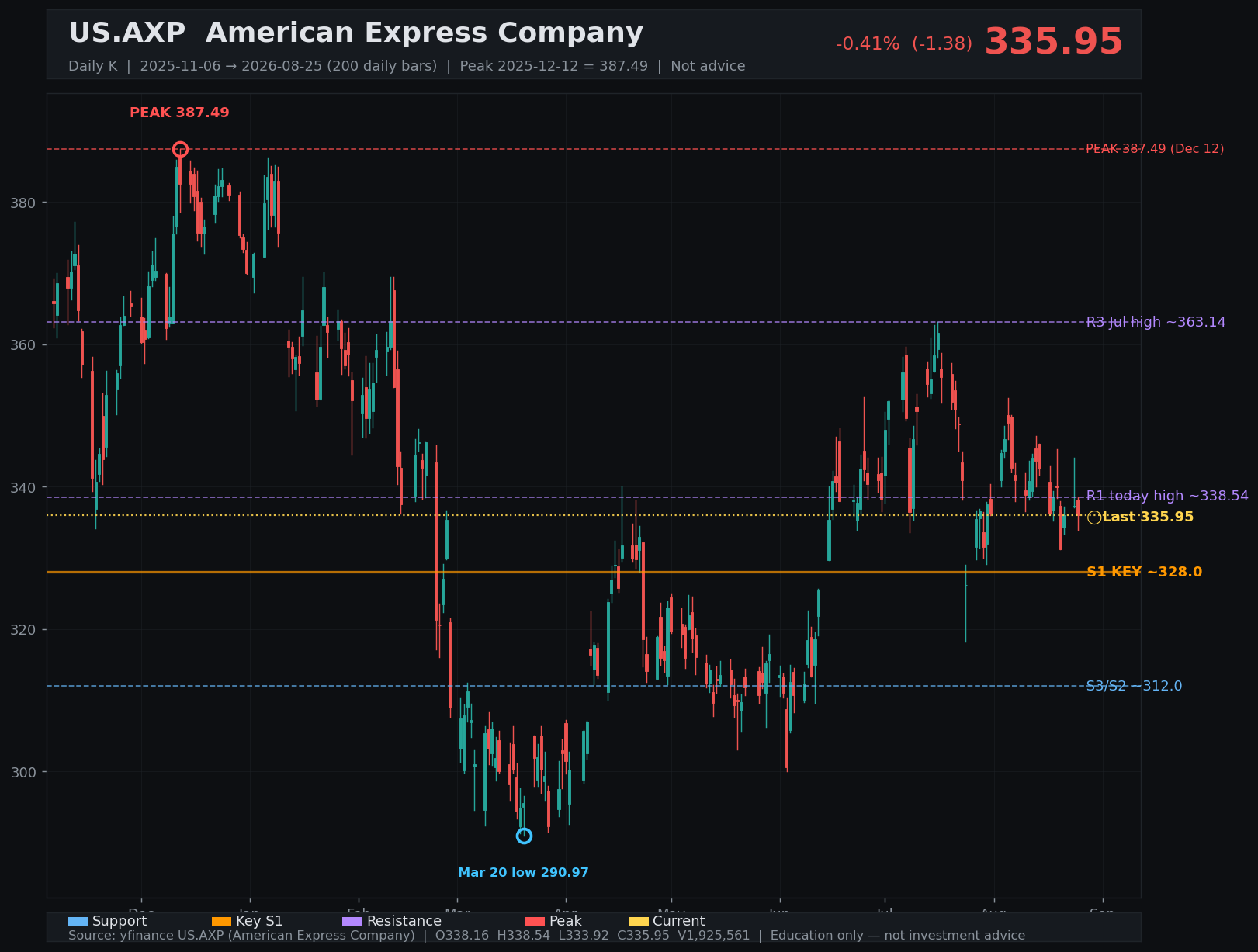Click the 360 y-axis tick label
The height and width of the screenshot is (952, 1258).
23,345
